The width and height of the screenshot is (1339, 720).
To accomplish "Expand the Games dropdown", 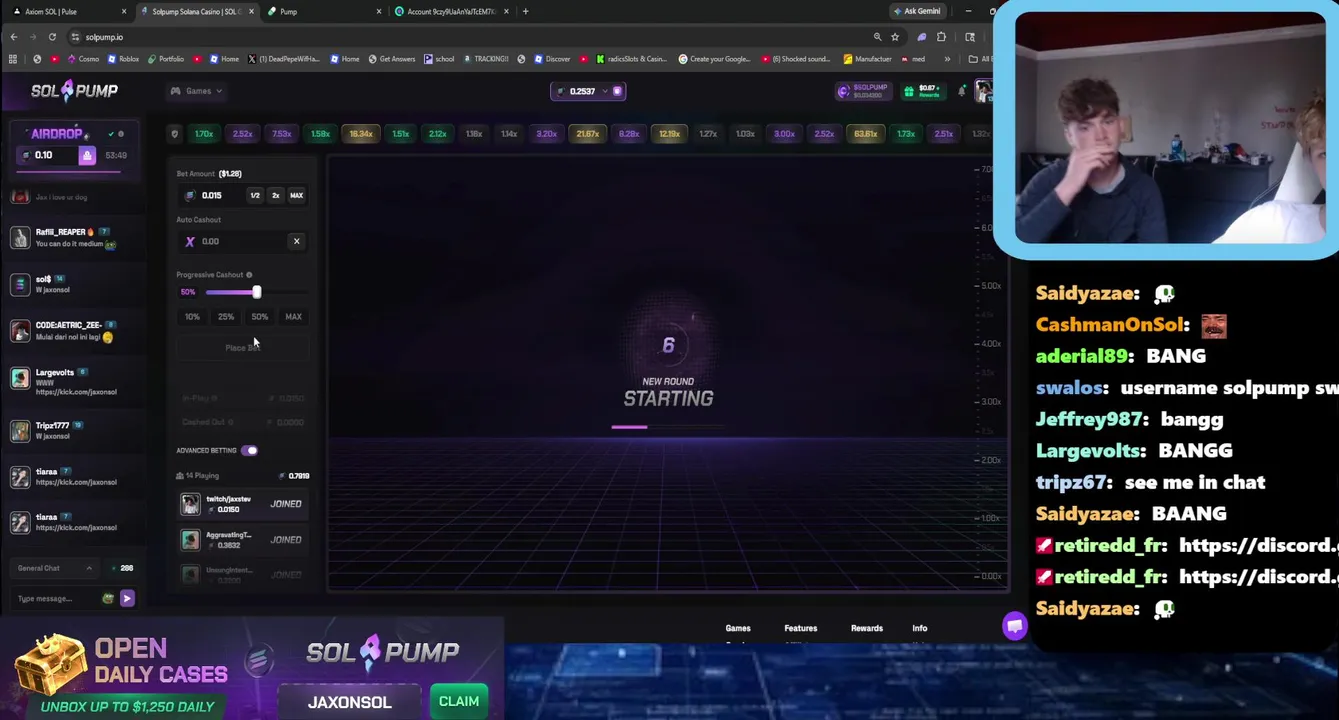I will [196, 91].
